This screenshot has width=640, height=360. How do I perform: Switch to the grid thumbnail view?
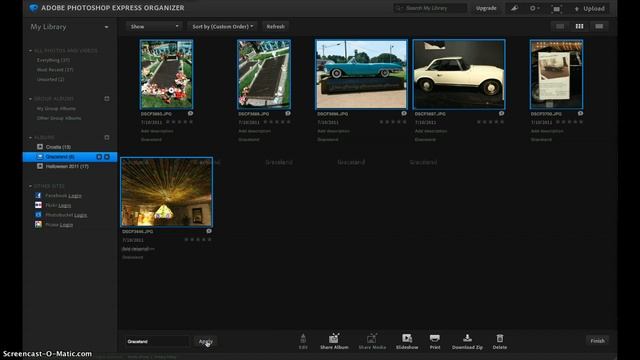(x=579, y=27)
